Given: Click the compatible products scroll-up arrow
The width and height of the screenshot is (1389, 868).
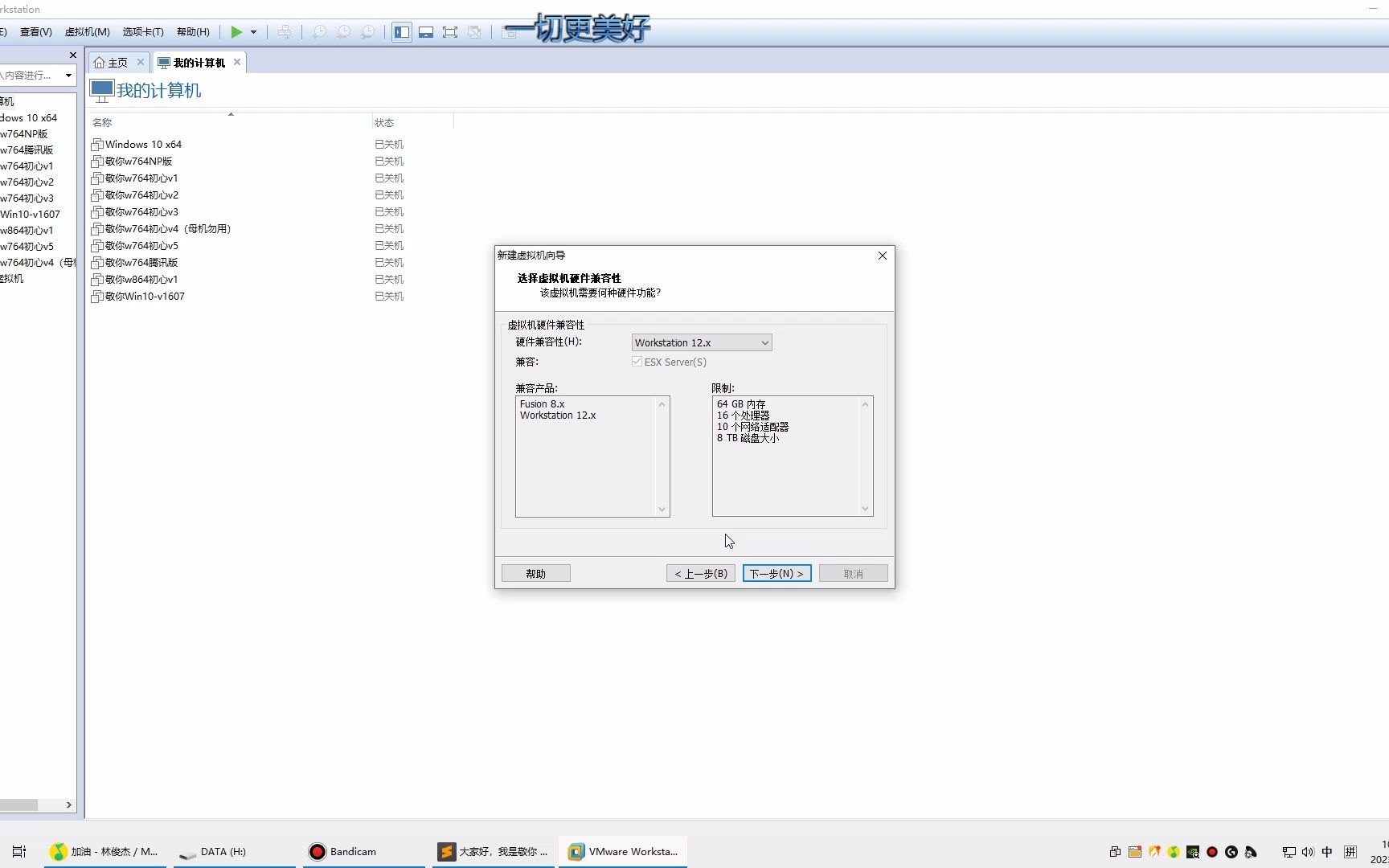Looking at the screenshot, I should click(662, 404).
